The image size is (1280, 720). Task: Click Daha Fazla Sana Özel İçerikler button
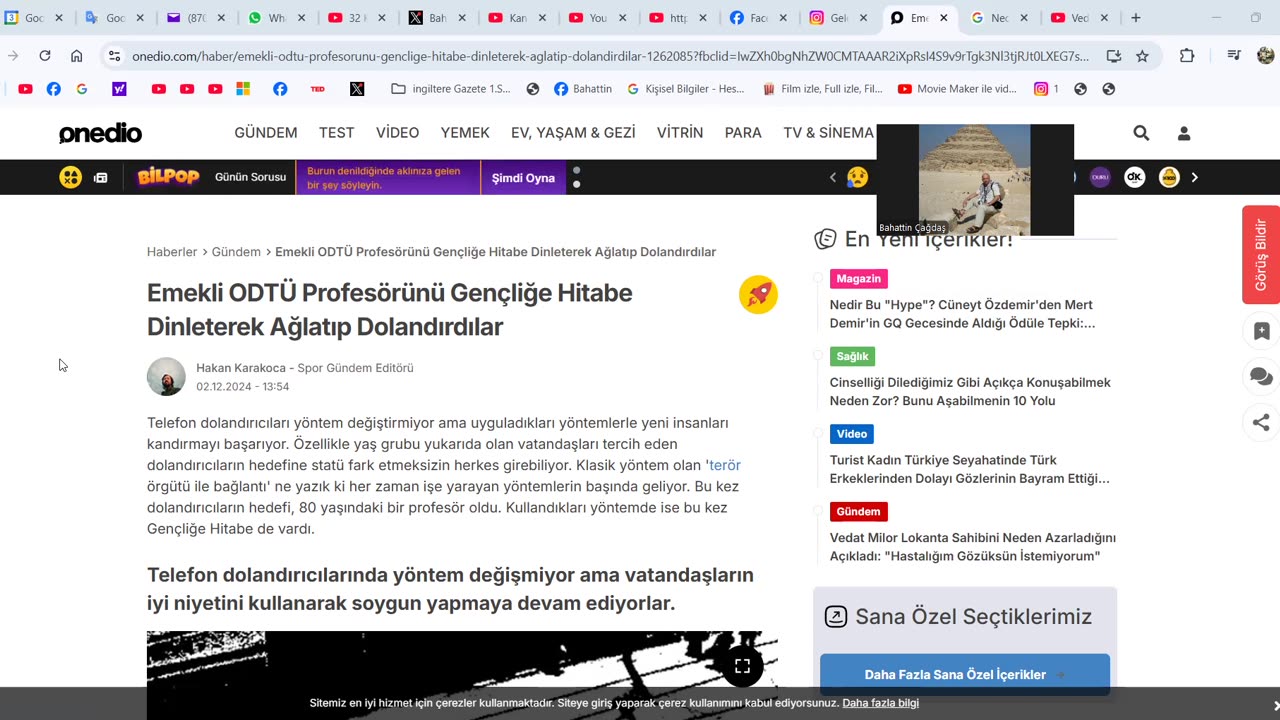(965, 674)
